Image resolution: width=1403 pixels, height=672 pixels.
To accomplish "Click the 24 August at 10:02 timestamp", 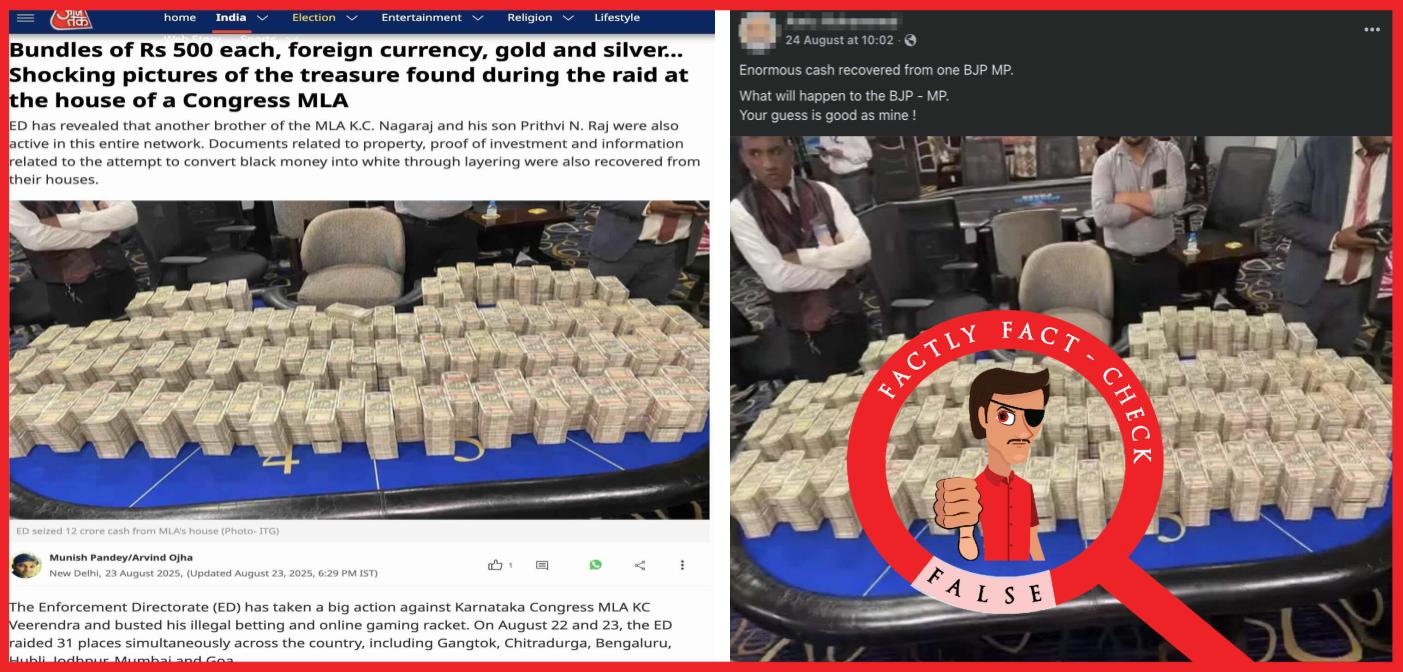I will tap(839, 40).
